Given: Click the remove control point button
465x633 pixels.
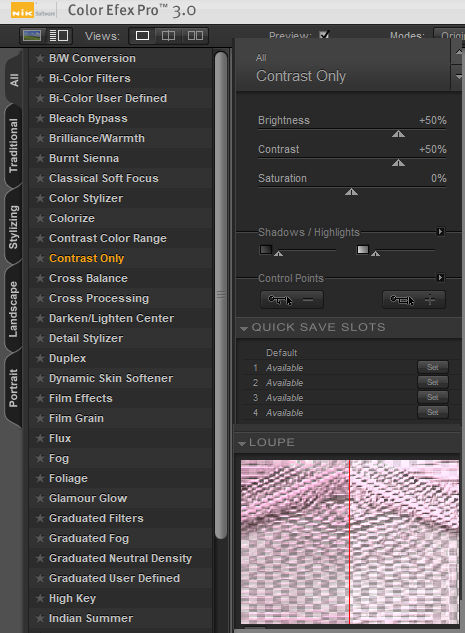Looking at the screenshot, I should click(x=292, y=300).
